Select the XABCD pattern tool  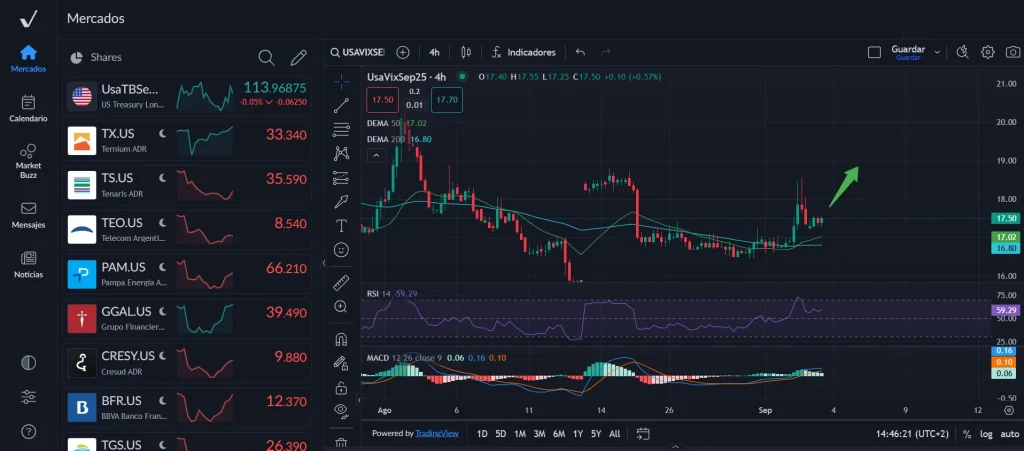coord(341,153)
